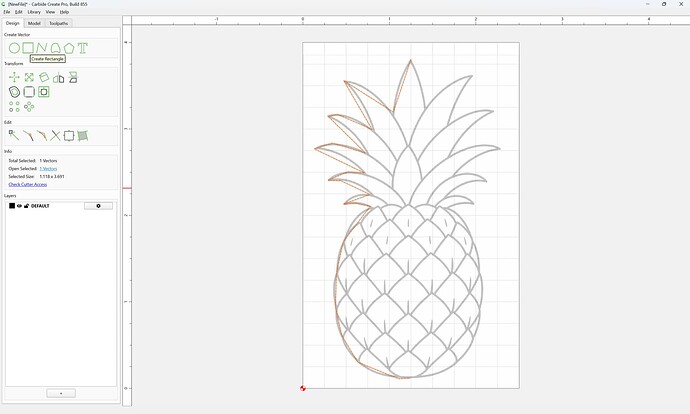Click the filled grid warp icon

(x=83, y=136)
